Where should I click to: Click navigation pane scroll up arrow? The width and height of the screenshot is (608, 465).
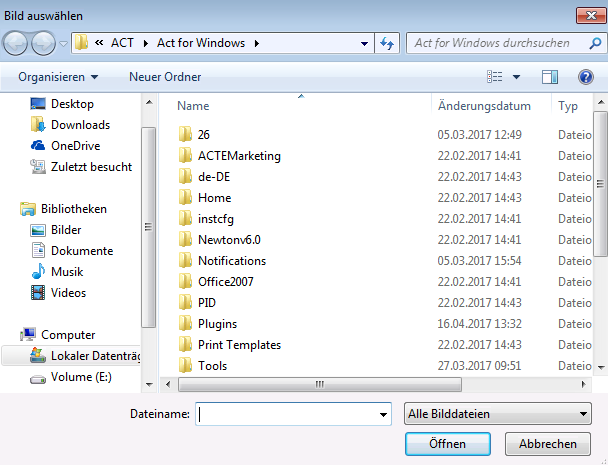tap(149, 103)
